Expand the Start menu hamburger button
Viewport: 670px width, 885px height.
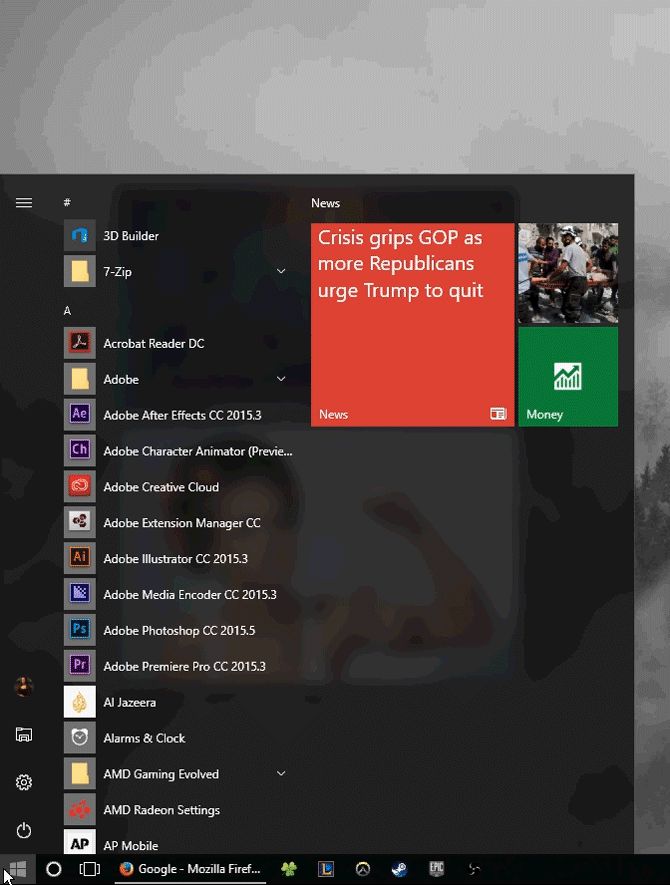[24, 203]
